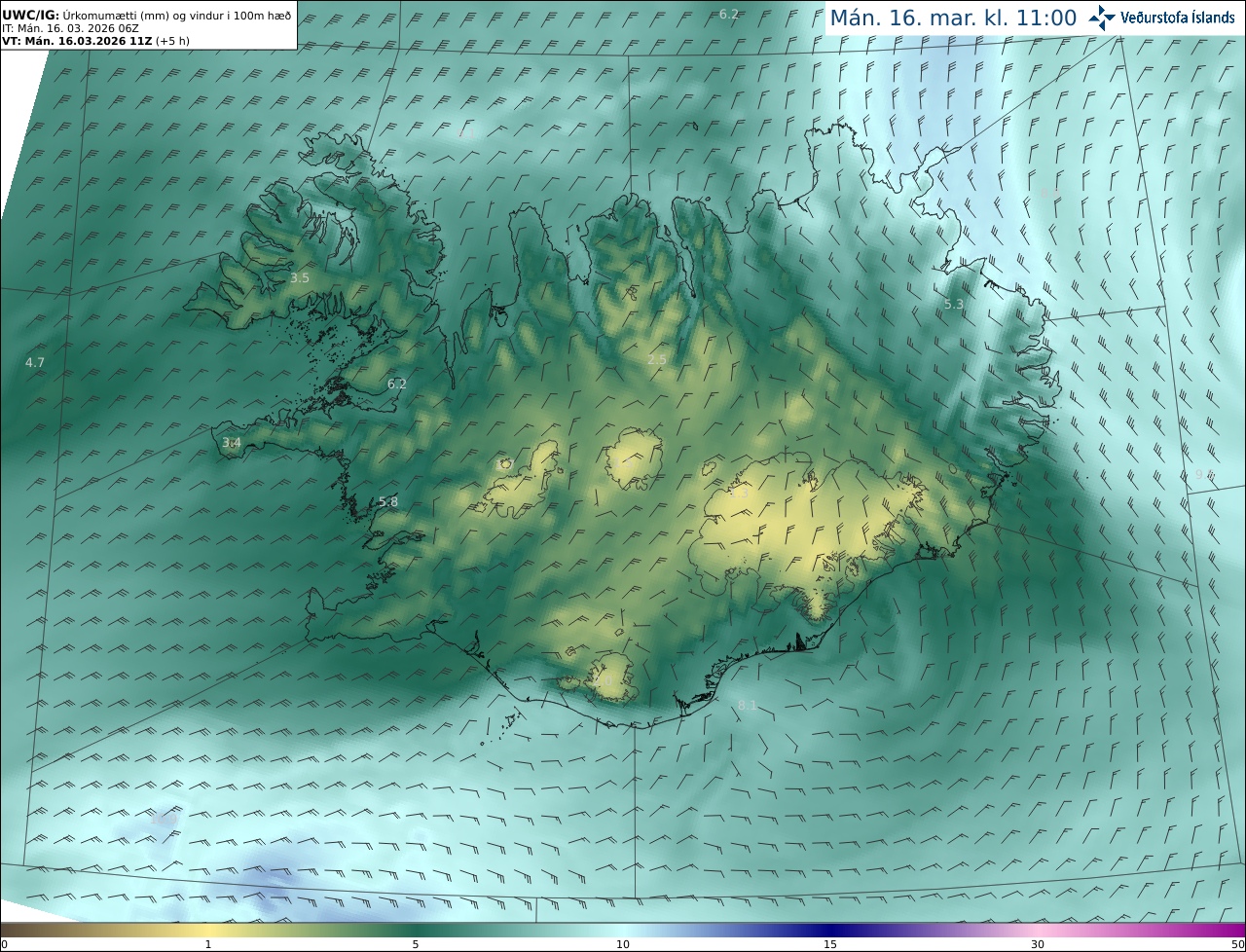
Task: Click the 5.3 value in eastern Iceland
Action: [954, 305]
